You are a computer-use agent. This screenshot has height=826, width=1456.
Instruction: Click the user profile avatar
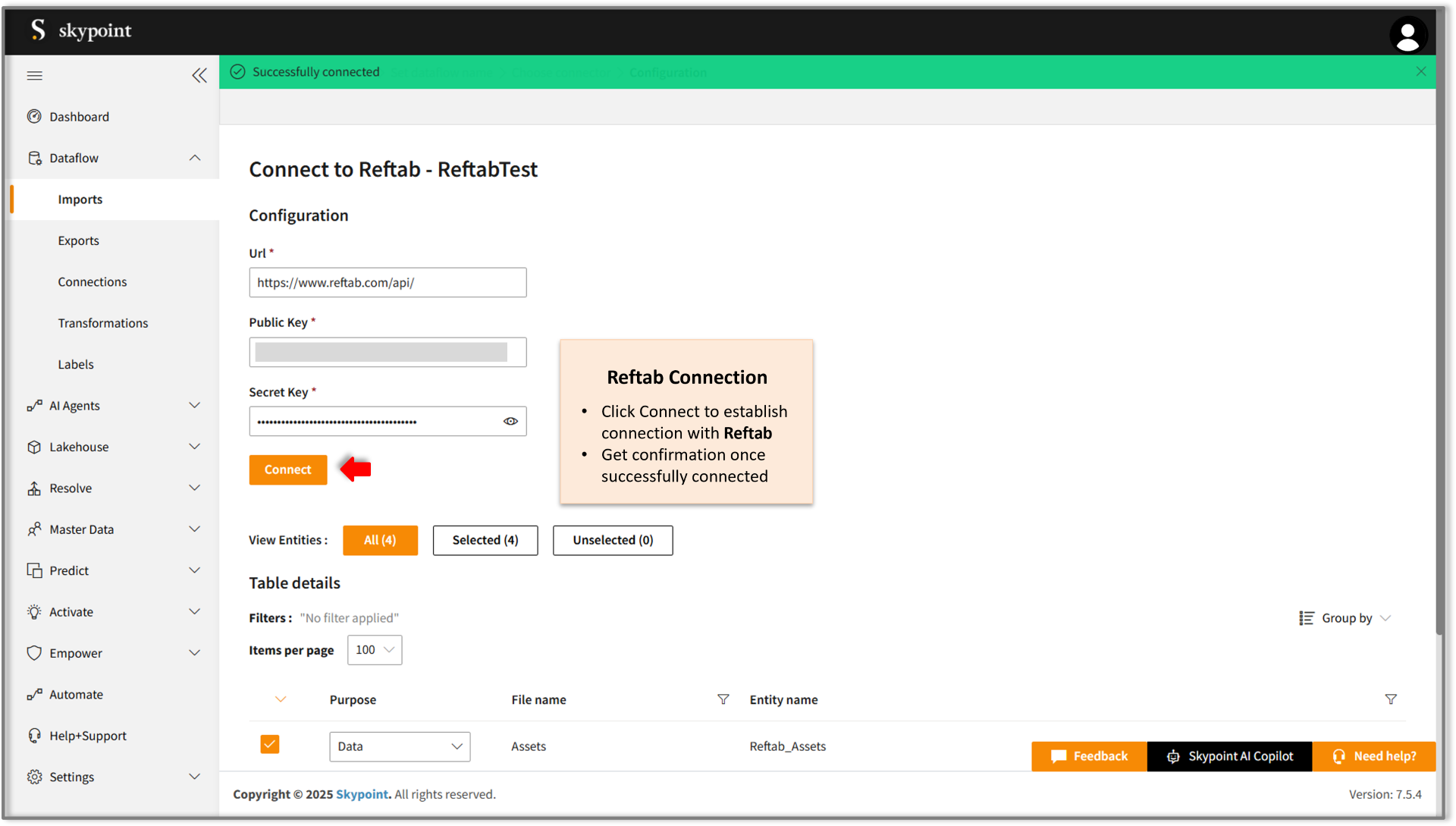(x=1408, y=35)
